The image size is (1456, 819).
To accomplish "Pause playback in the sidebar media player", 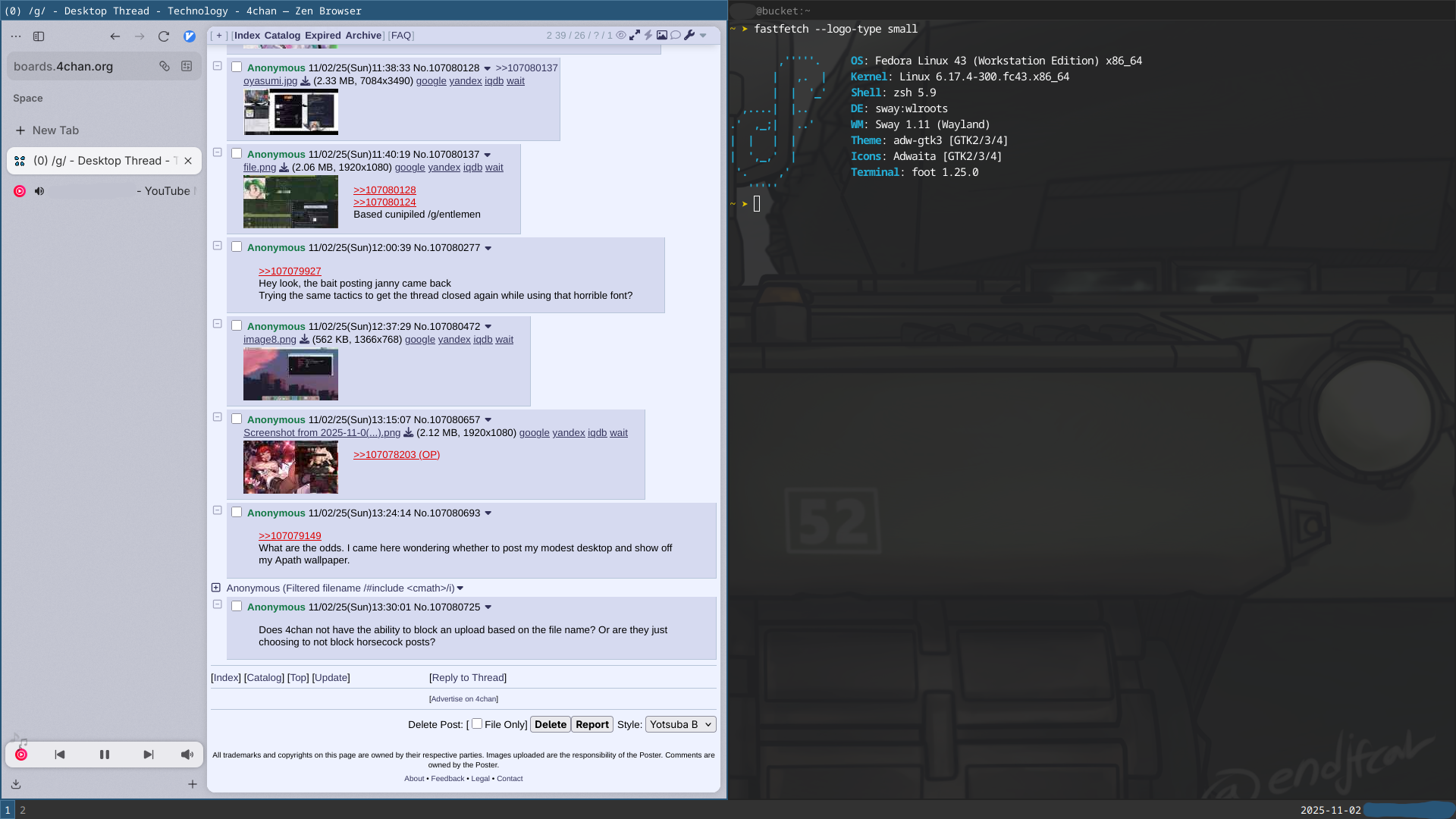I will [105, 755].
